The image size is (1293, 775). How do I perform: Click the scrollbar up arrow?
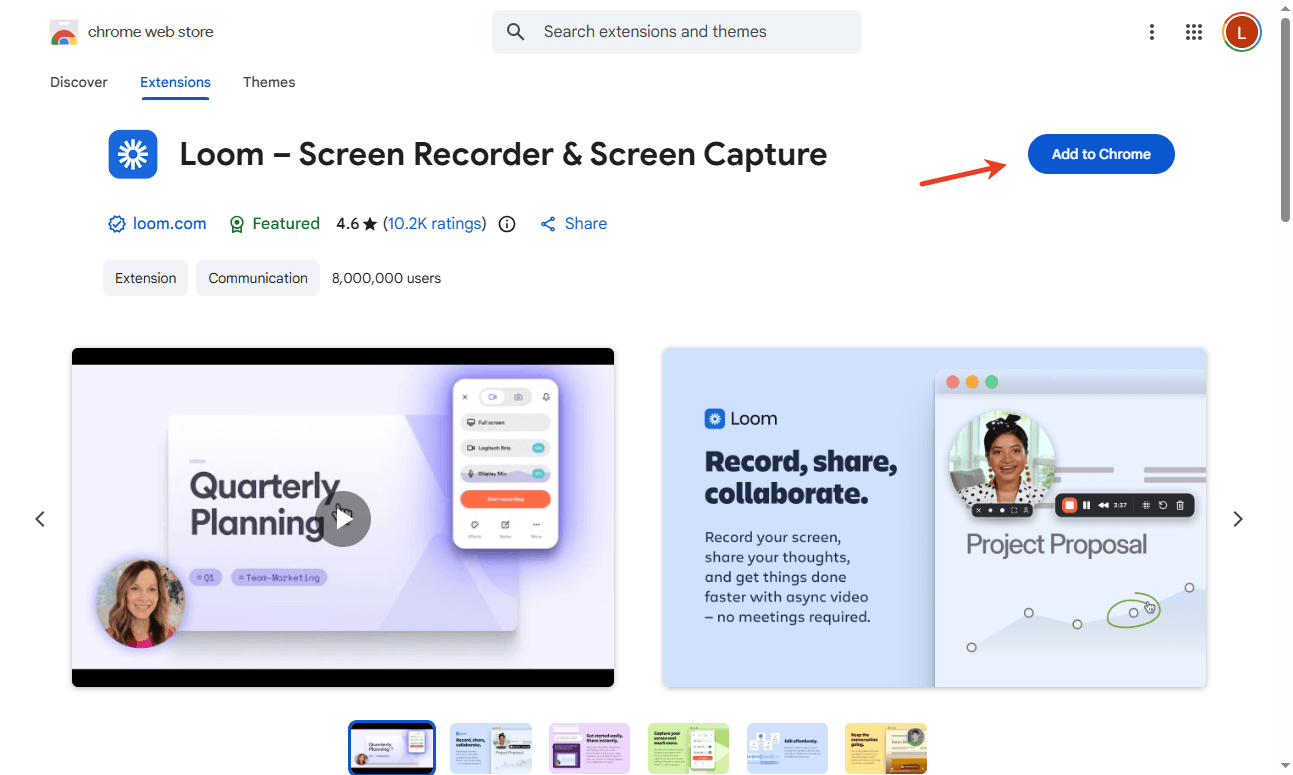coord(1285,8)
